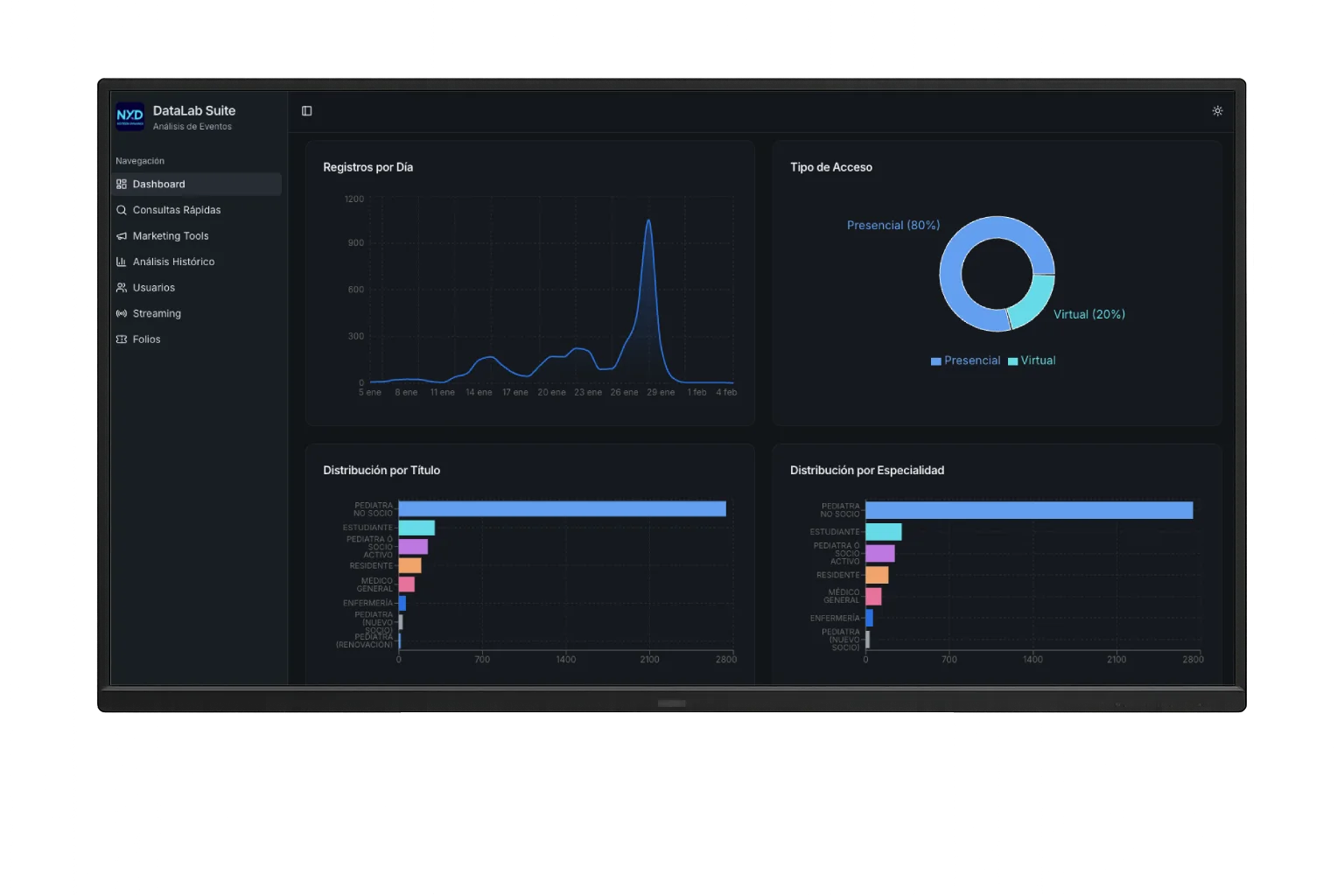This screenshot has height=896, width=1344.
Task: Toggle light/dark theme with sun icon
Action: coord(1217,111)
